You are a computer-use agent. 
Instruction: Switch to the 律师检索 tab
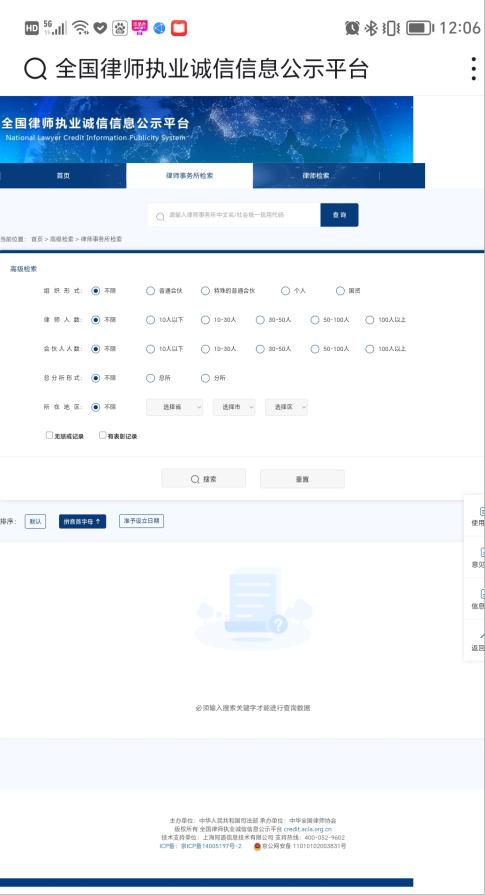(316, 176)
